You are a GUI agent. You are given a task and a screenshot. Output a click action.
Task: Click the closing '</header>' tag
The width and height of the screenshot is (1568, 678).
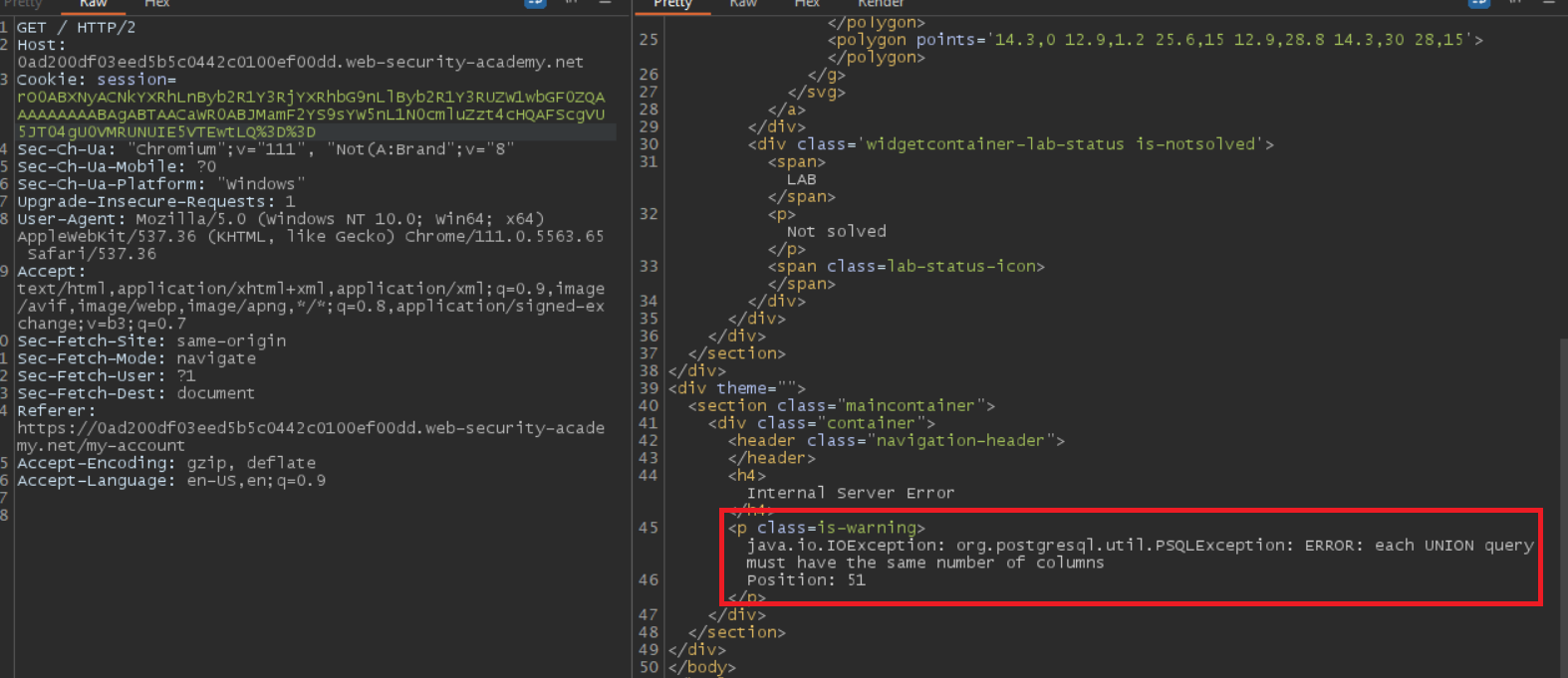[x=772, y=458]
